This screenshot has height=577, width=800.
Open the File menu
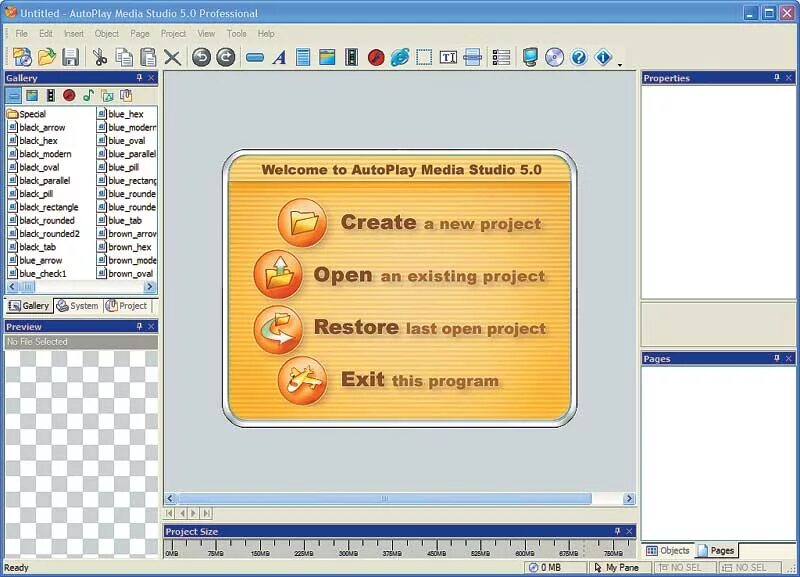click(21, 34)
